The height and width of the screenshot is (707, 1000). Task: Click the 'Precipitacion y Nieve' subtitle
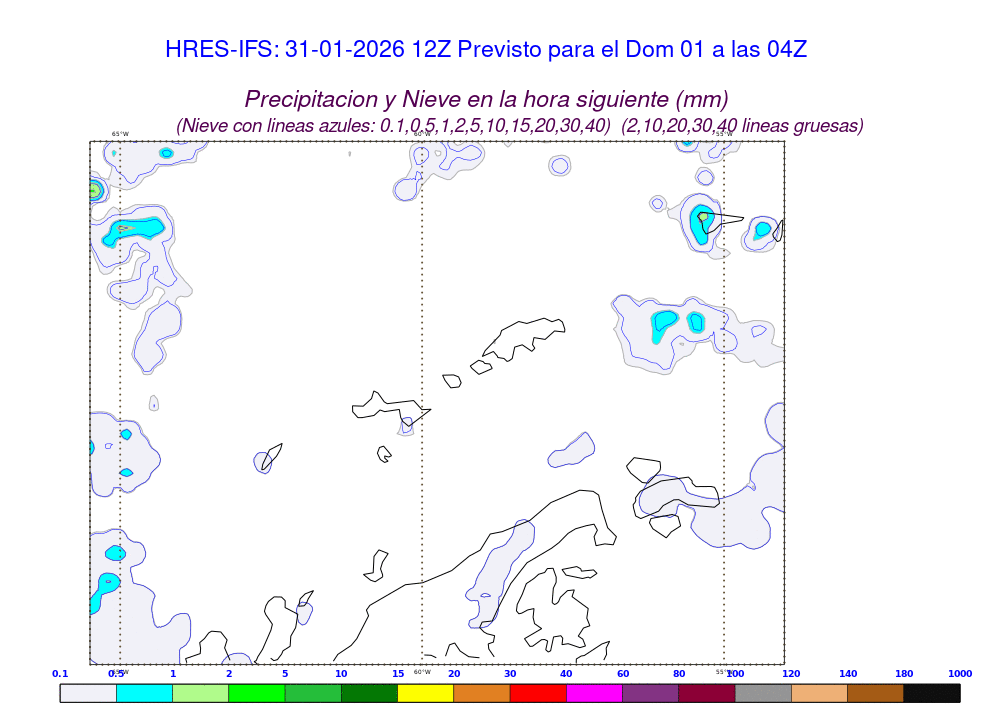pyautogui.click(x=486, y=100)
